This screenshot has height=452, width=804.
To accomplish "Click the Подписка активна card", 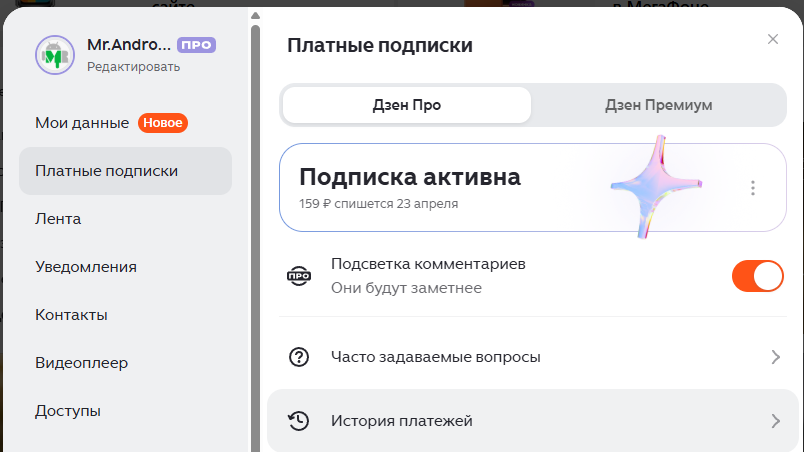I will coord(533,188).
